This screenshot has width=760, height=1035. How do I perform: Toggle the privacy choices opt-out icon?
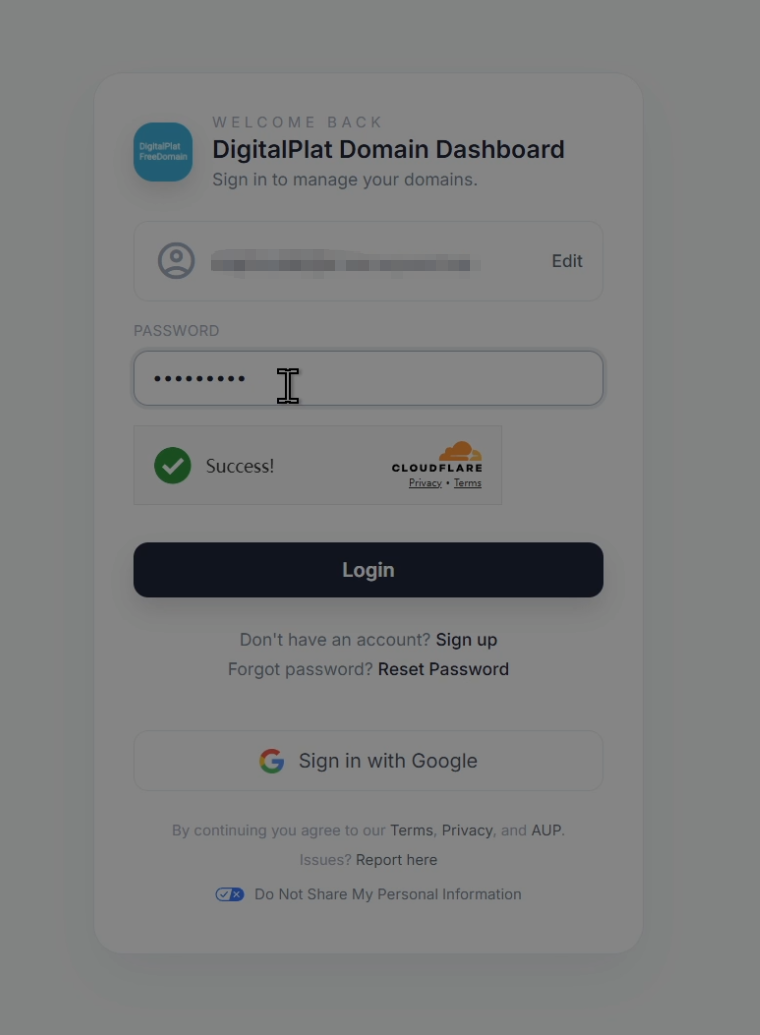pyautogui.click(x=230, y=894)
